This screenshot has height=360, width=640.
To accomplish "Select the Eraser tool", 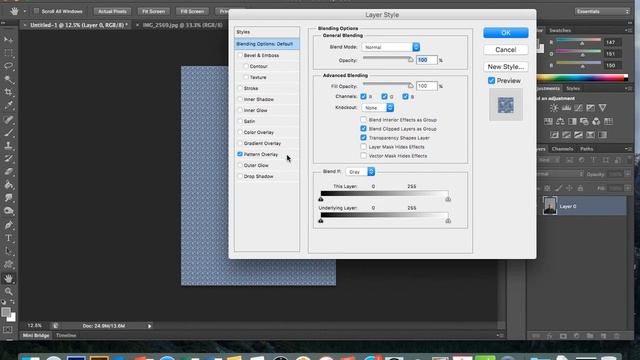I will (8, 171).
